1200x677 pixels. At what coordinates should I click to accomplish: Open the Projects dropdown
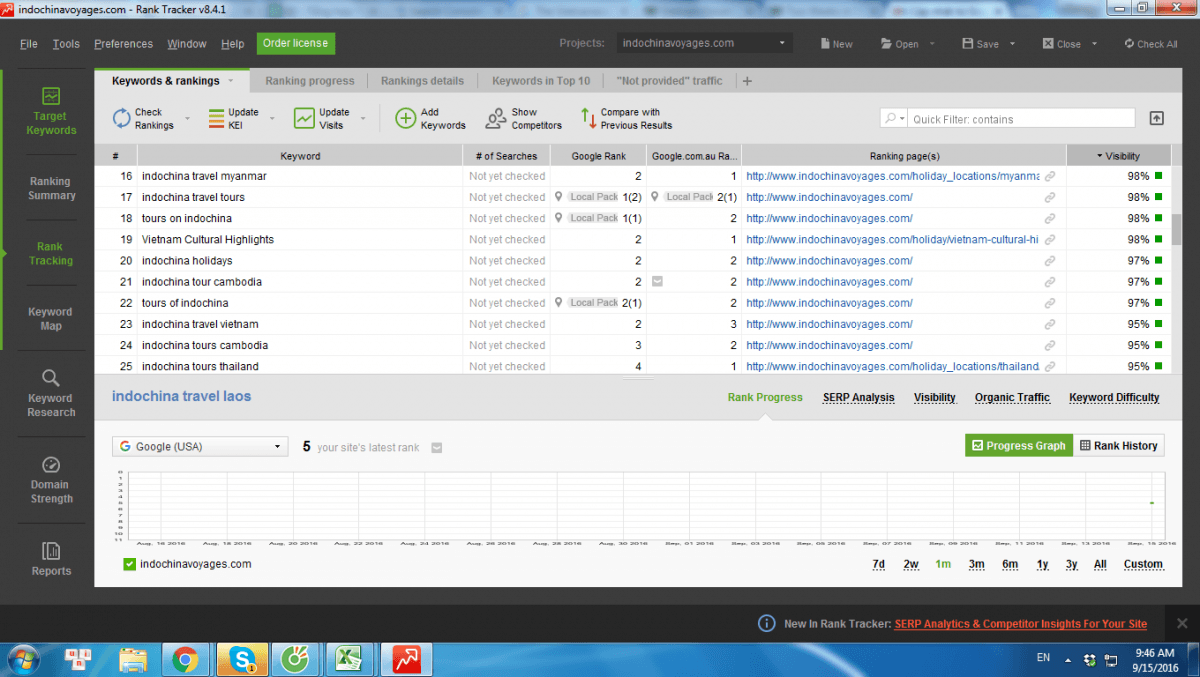(x=703, y=44)
